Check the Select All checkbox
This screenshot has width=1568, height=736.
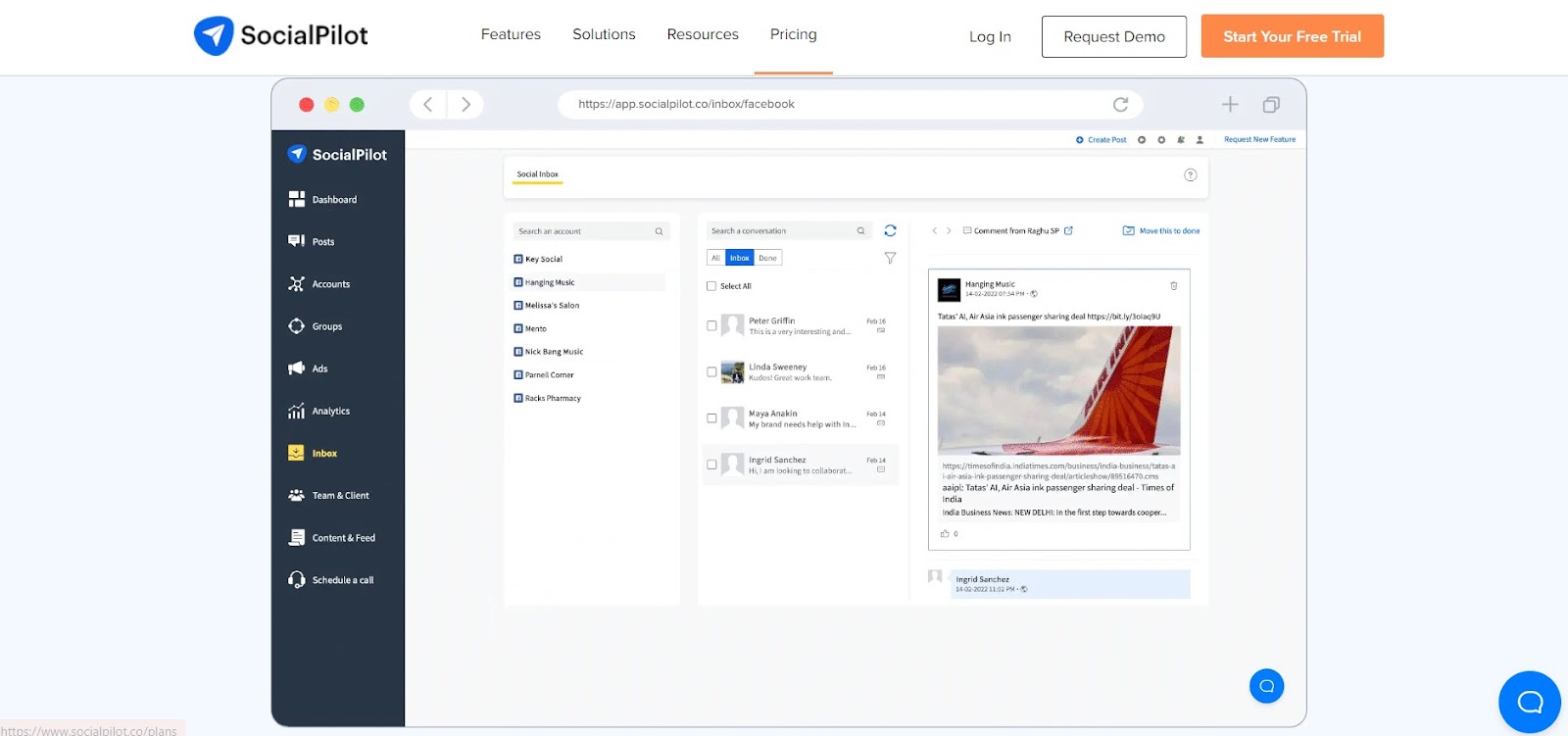pyautogui.click(x=711, y=286)
